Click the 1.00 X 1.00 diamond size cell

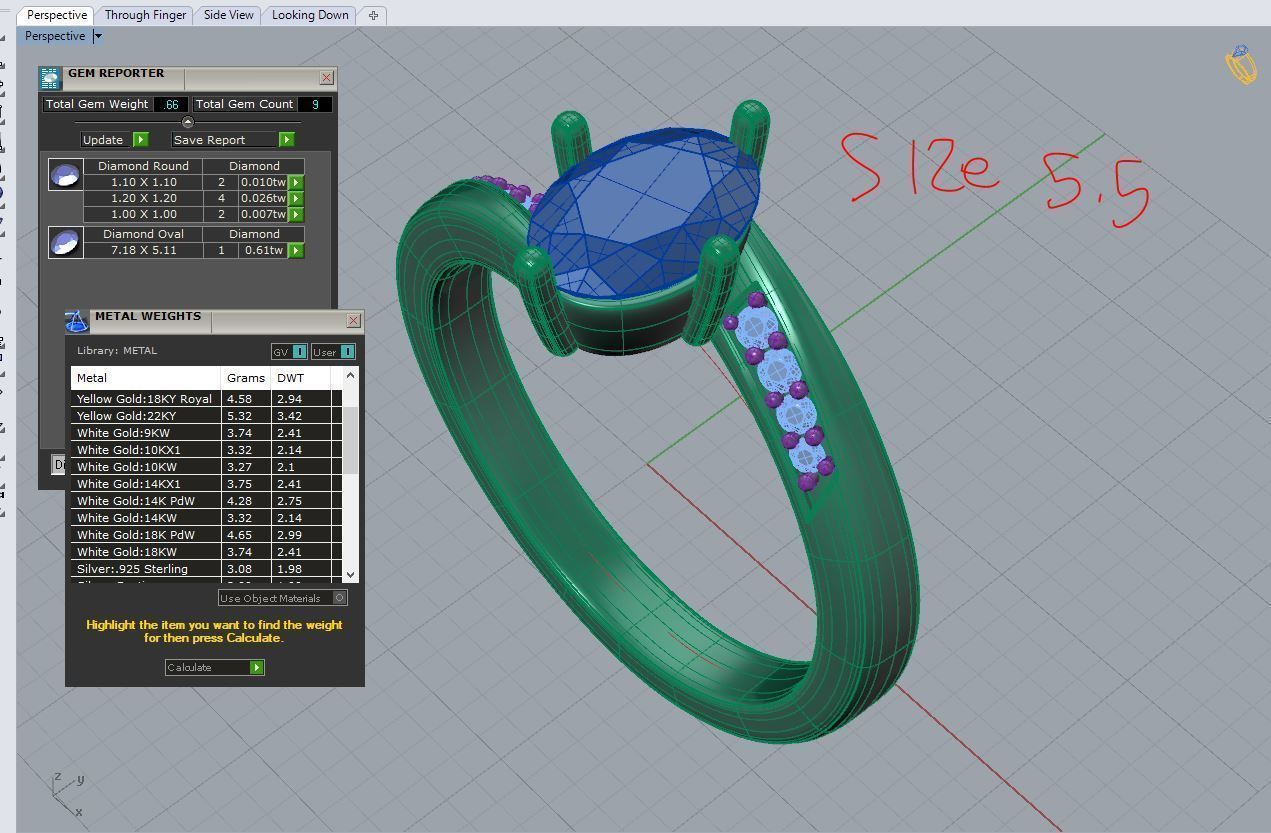point(143,215)
